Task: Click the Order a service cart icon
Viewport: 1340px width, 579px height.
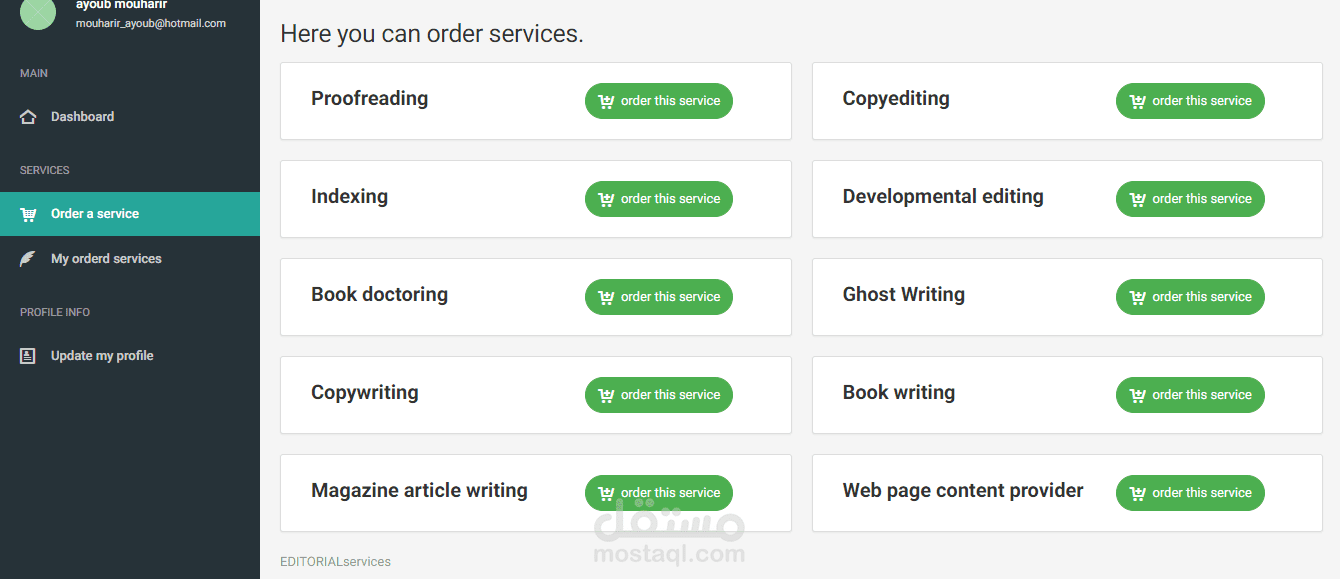Action: [28, 214]
